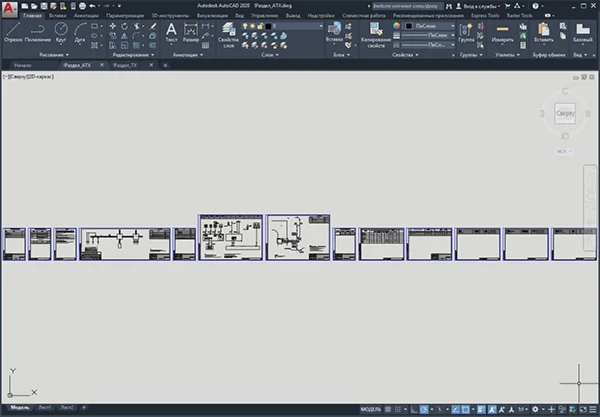Open Свойства слоя (Layer Properties)
The height and width of the screenshot is (417, 600).
pos(228,34)
